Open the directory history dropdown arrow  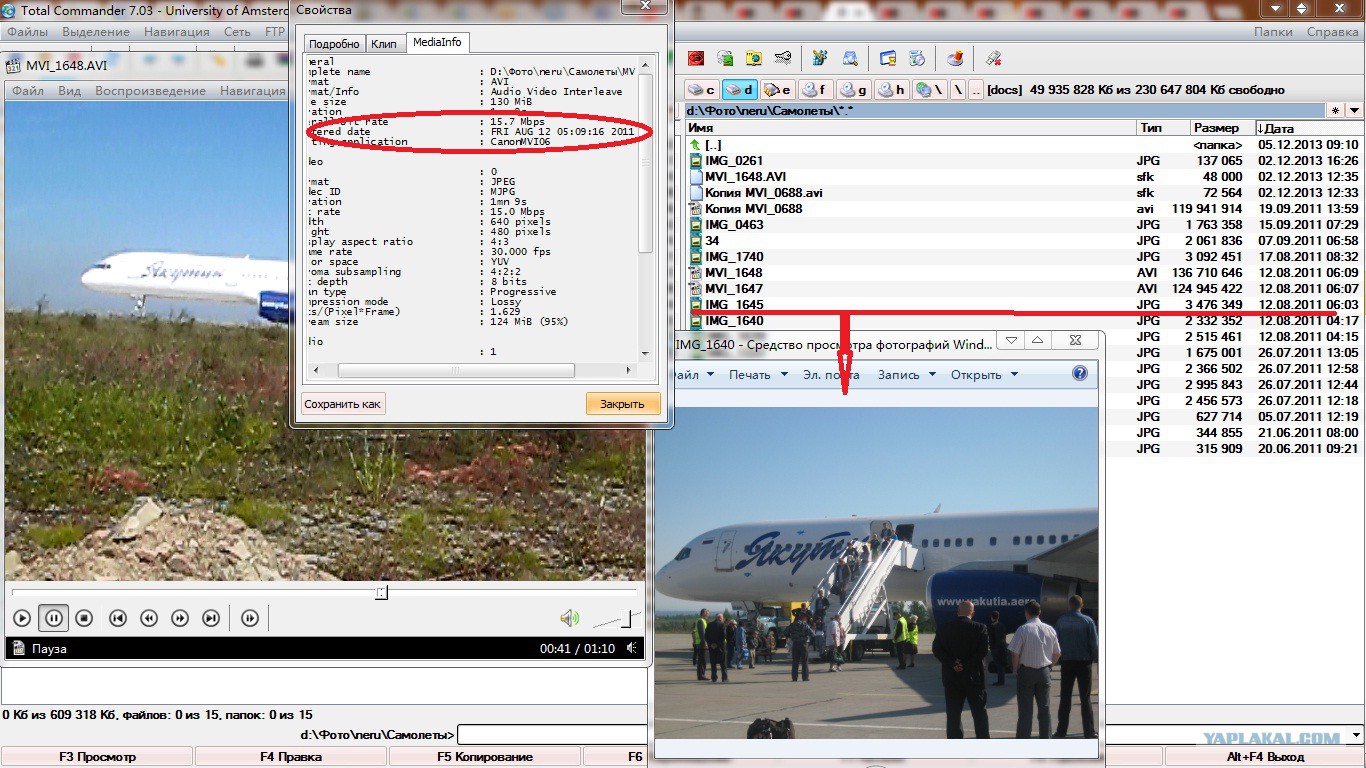click(1355, 110)
